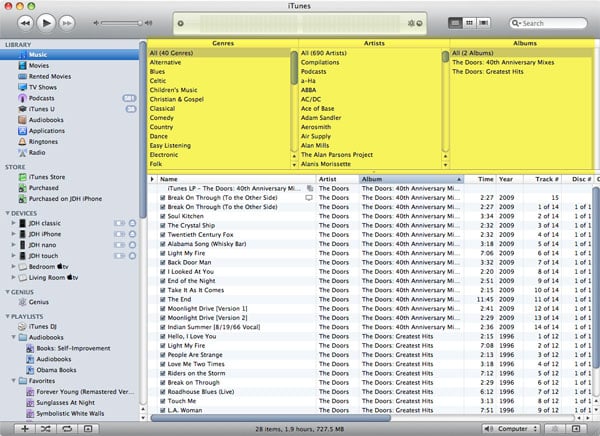Uncheck Back Door Man checkbox
The width and height of the screenshot is (600, 436).
[x=163, y=263]
